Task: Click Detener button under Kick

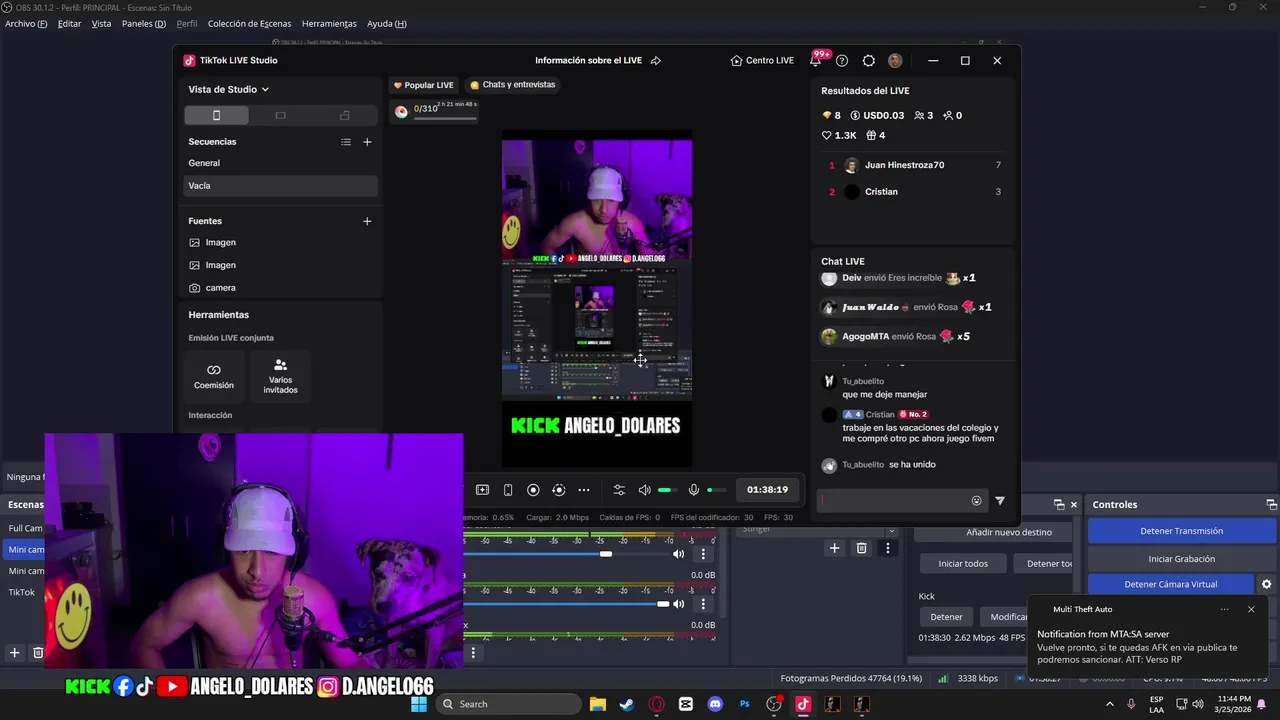Action: (x=946, y=617)
